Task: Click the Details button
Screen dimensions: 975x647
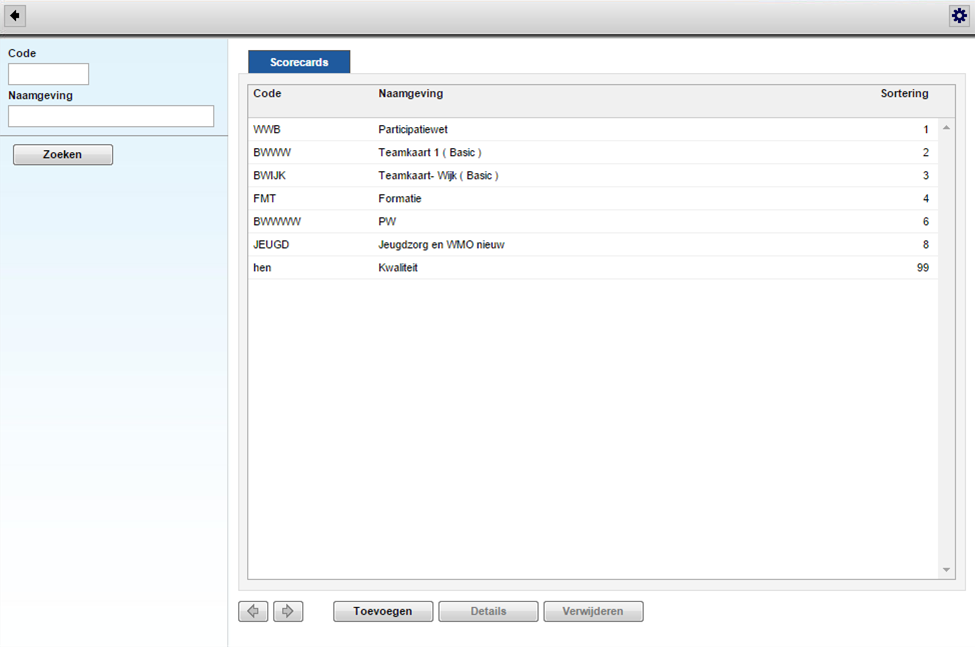Action: pos(488,611)
